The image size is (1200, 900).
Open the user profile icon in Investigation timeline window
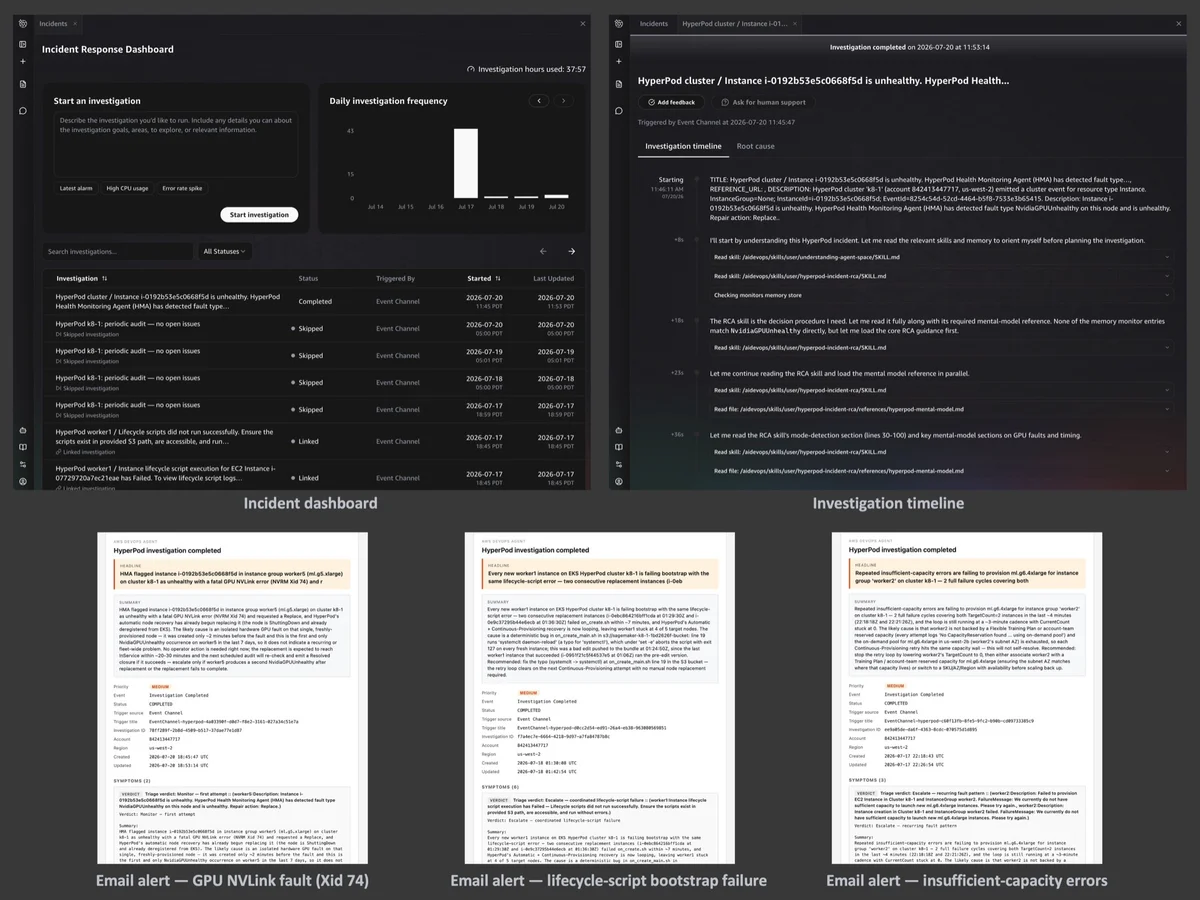click(619, 481)
